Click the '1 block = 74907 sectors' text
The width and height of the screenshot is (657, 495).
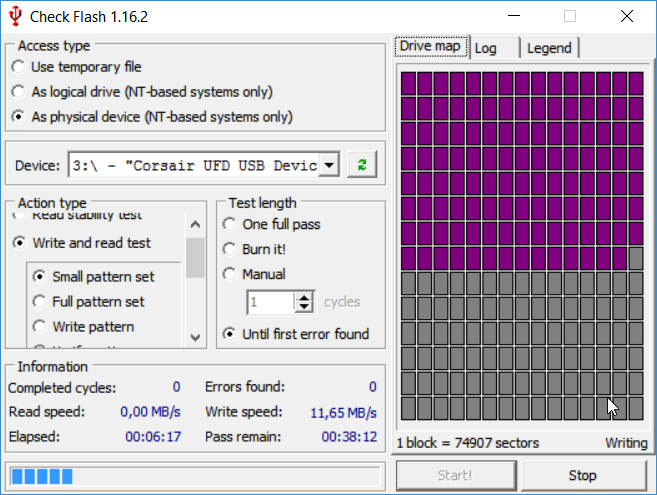468,443
